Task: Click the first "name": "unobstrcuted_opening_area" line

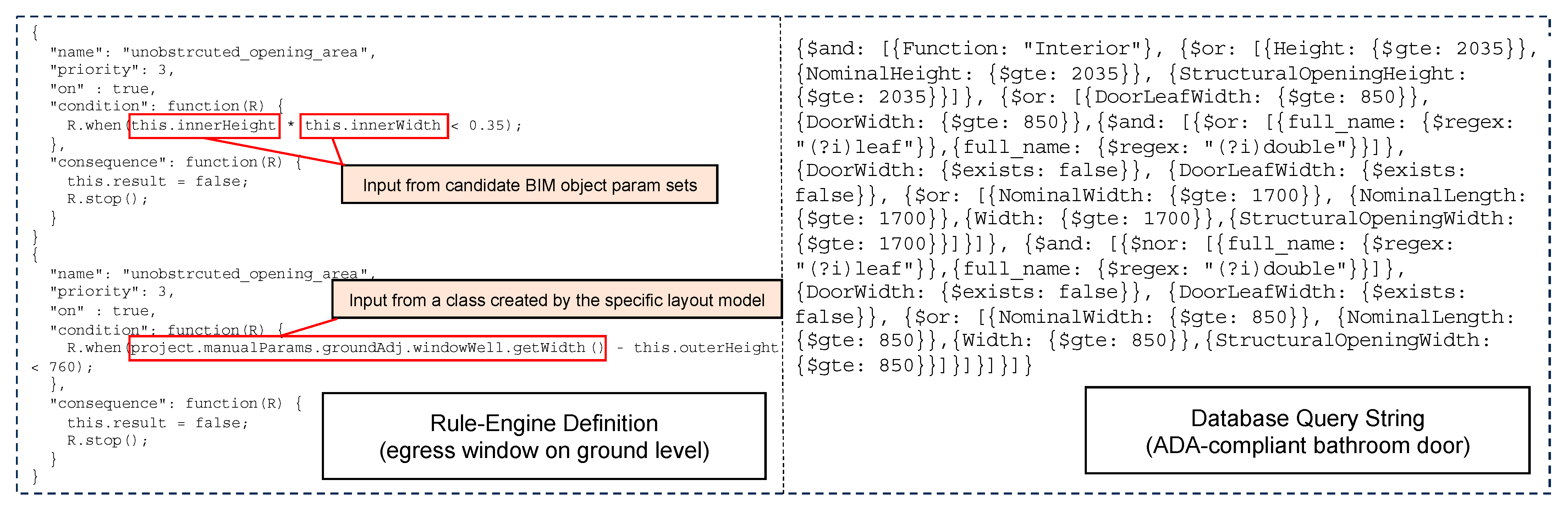Action: click(x=213, y=53)
